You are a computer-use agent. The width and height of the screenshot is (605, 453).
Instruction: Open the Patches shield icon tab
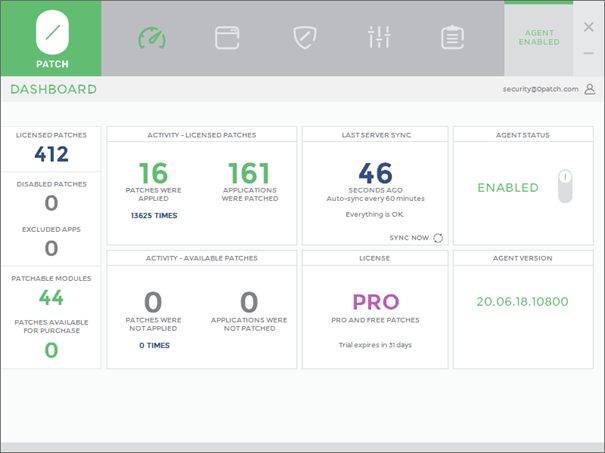click(x=305, y=37)
